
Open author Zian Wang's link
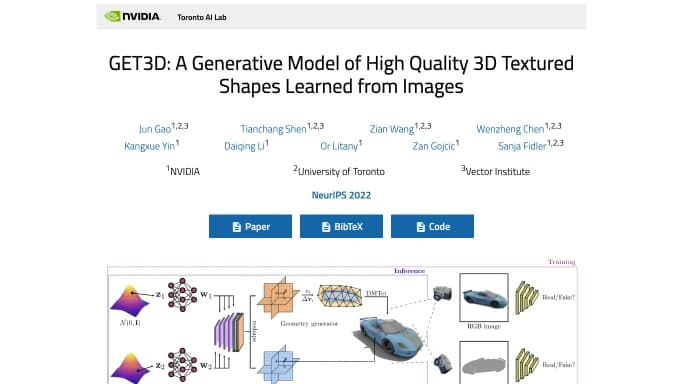pos(392,129)
